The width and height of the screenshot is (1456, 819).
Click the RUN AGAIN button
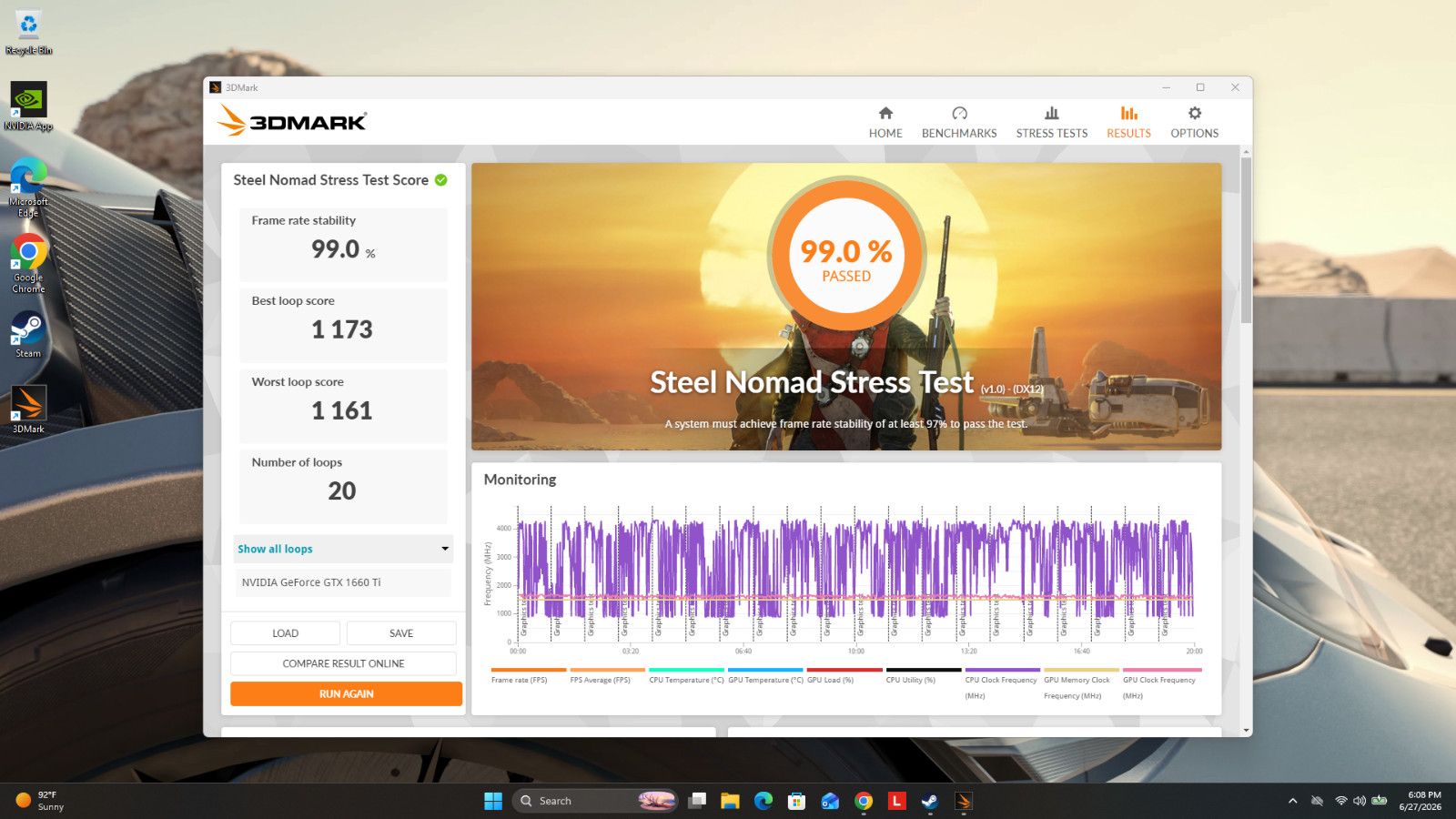point(346,693)
